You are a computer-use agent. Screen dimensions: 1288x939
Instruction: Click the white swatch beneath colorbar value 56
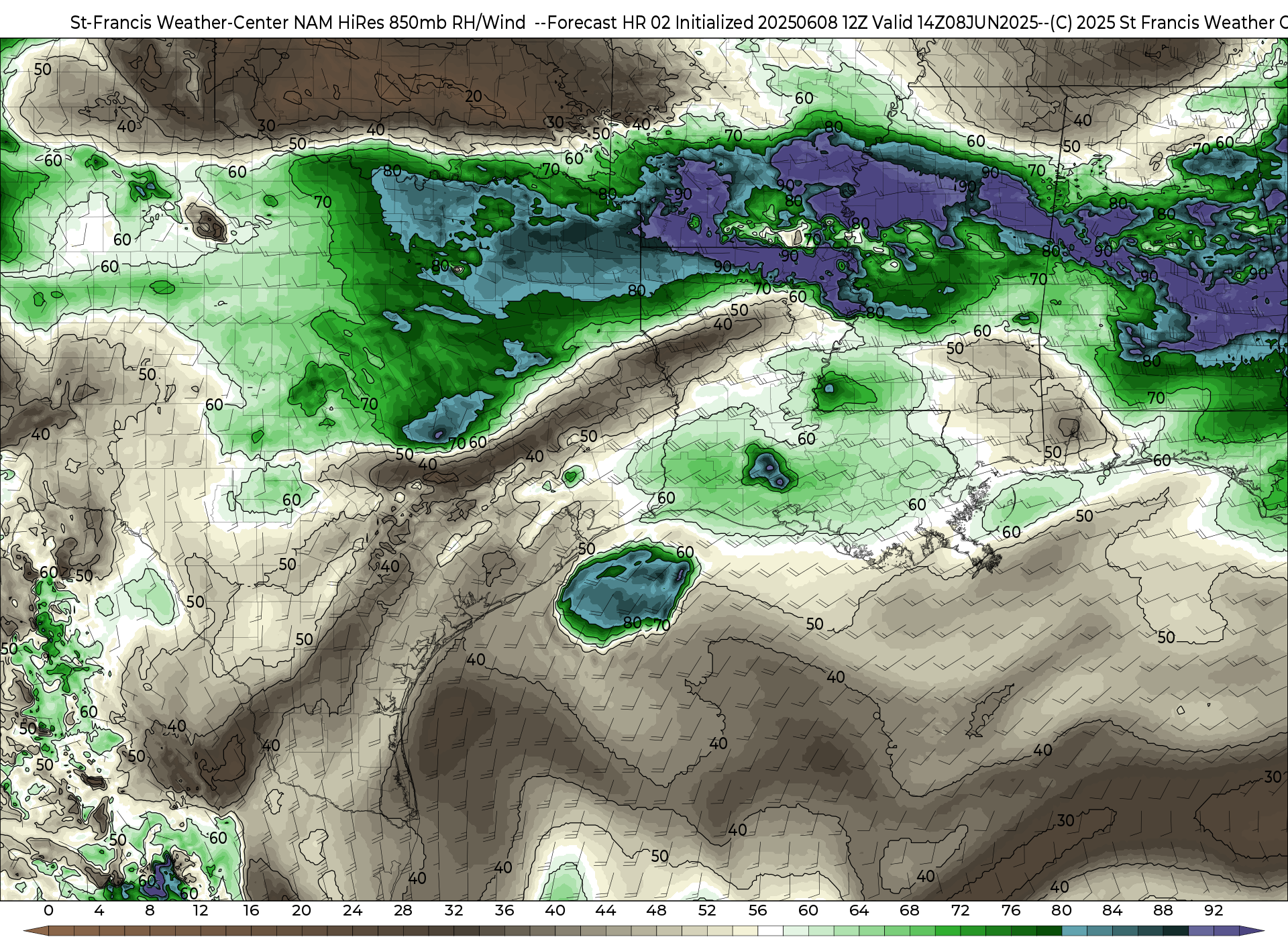point(771,931)
